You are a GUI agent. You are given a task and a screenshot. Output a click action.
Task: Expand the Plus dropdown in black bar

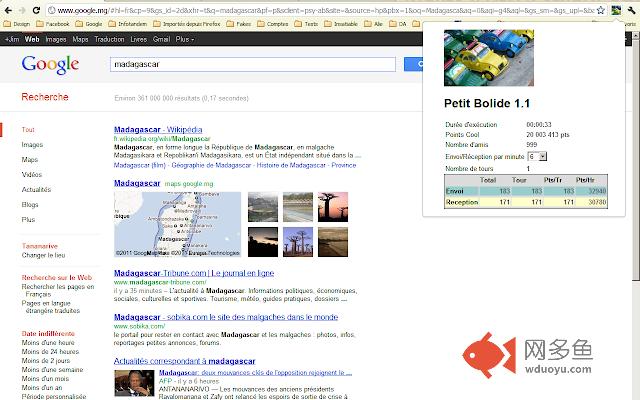(x=185, y=39)
